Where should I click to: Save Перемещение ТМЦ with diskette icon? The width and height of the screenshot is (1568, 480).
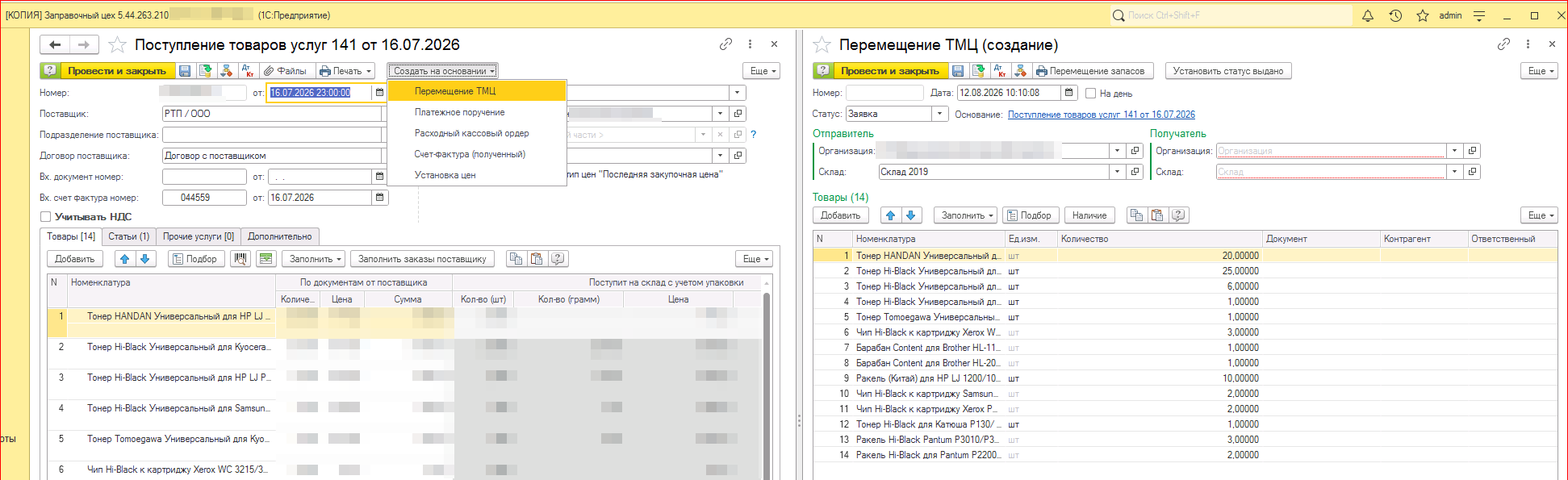(x=958, y=71)
